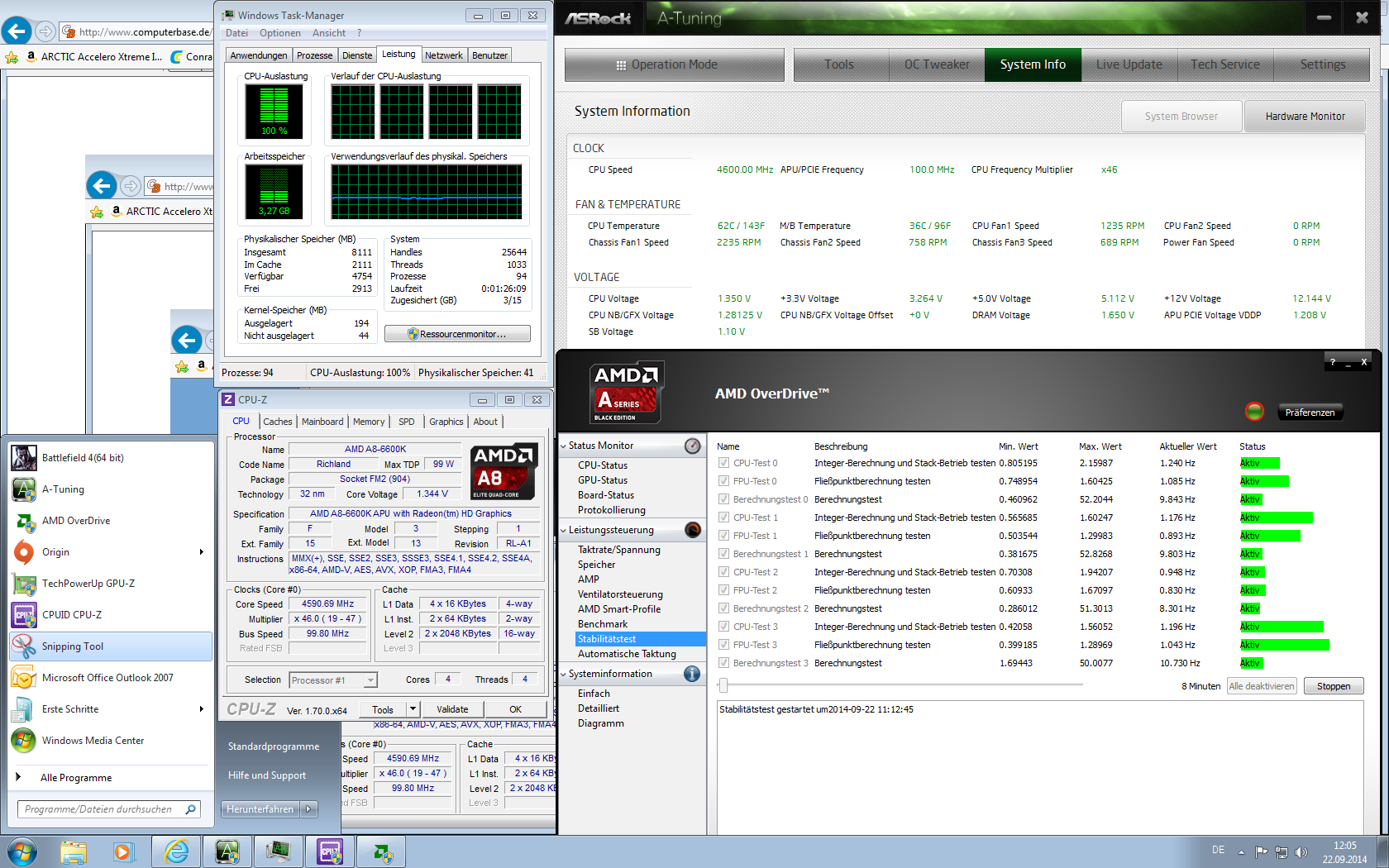Open the network icon in system tray
This screenshot has width=1389, height=868.
point(1281,852)
